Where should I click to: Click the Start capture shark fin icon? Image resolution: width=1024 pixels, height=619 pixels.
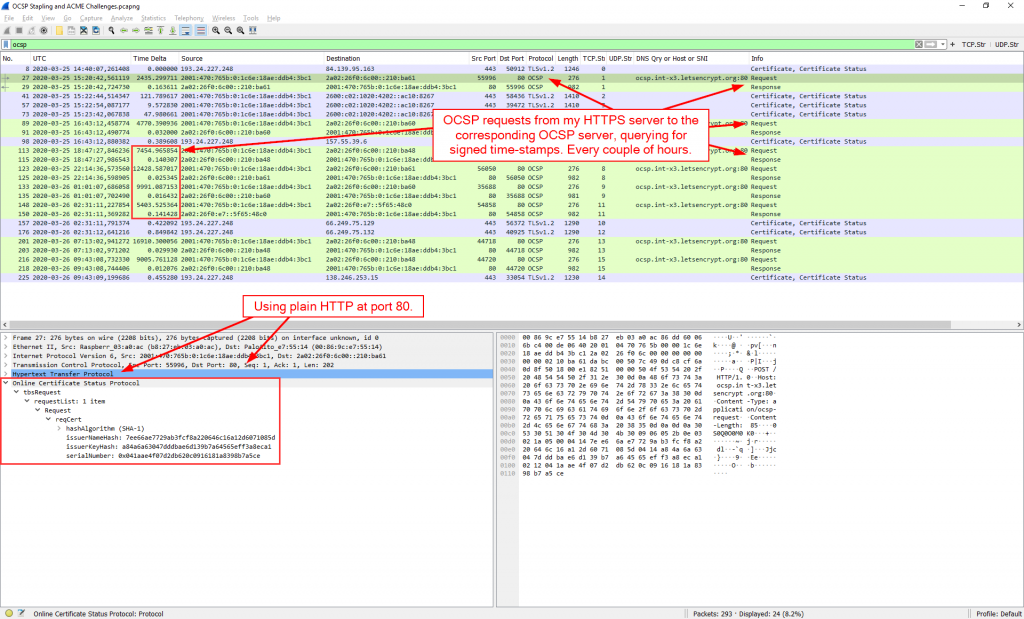8,31
